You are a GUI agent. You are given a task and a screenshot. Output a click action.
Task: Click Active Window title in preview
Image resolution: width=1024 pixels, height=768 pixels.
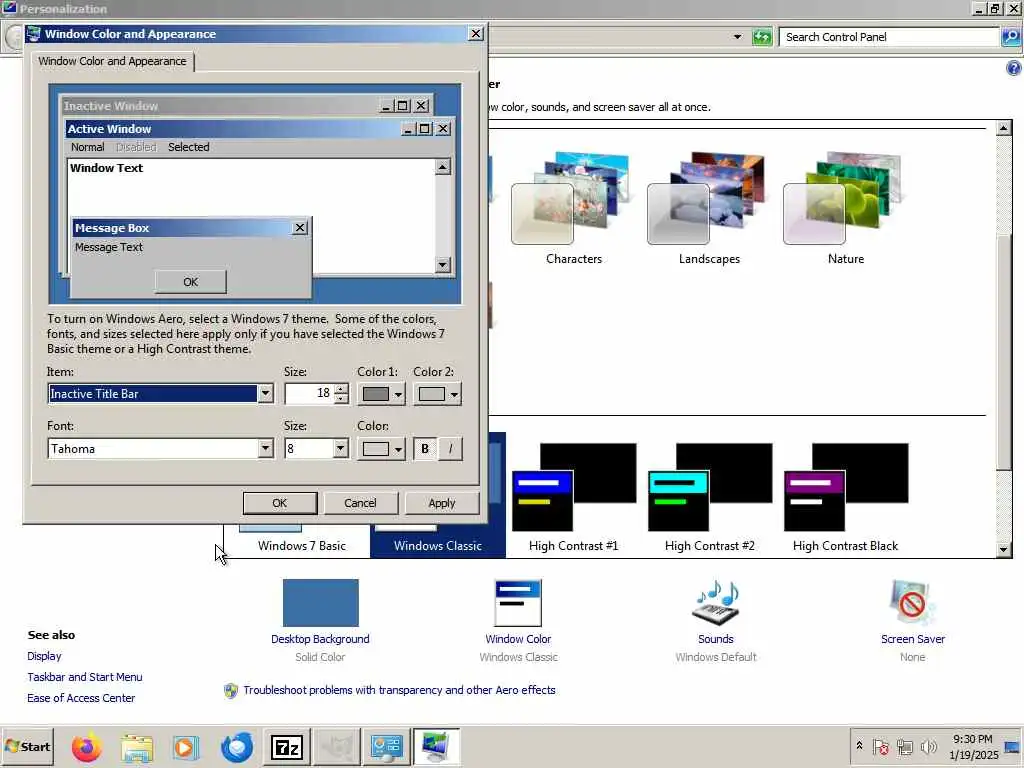tap(109, 129)
